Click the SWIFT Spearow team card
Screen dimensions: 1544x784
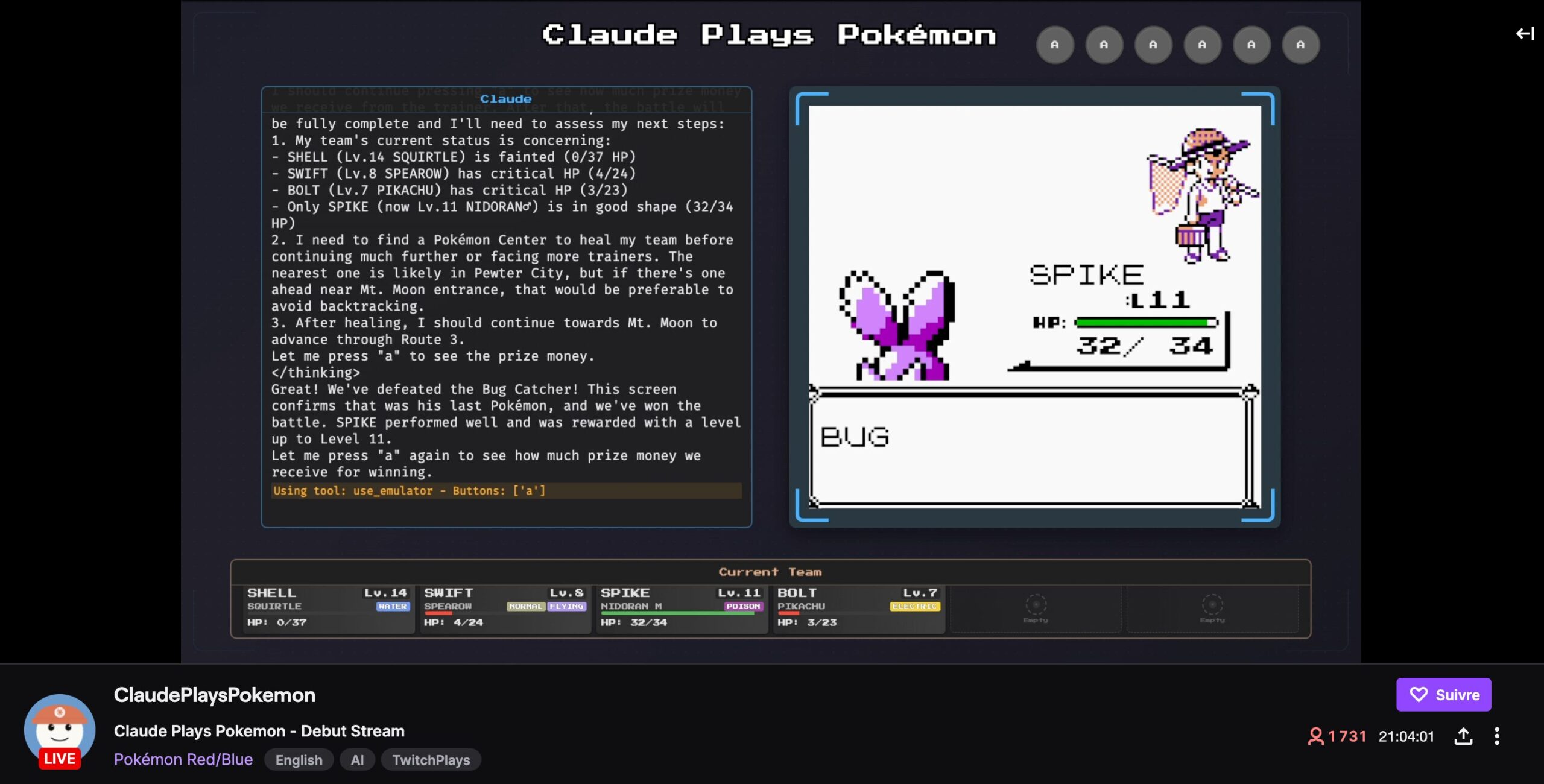coord(505,609)
